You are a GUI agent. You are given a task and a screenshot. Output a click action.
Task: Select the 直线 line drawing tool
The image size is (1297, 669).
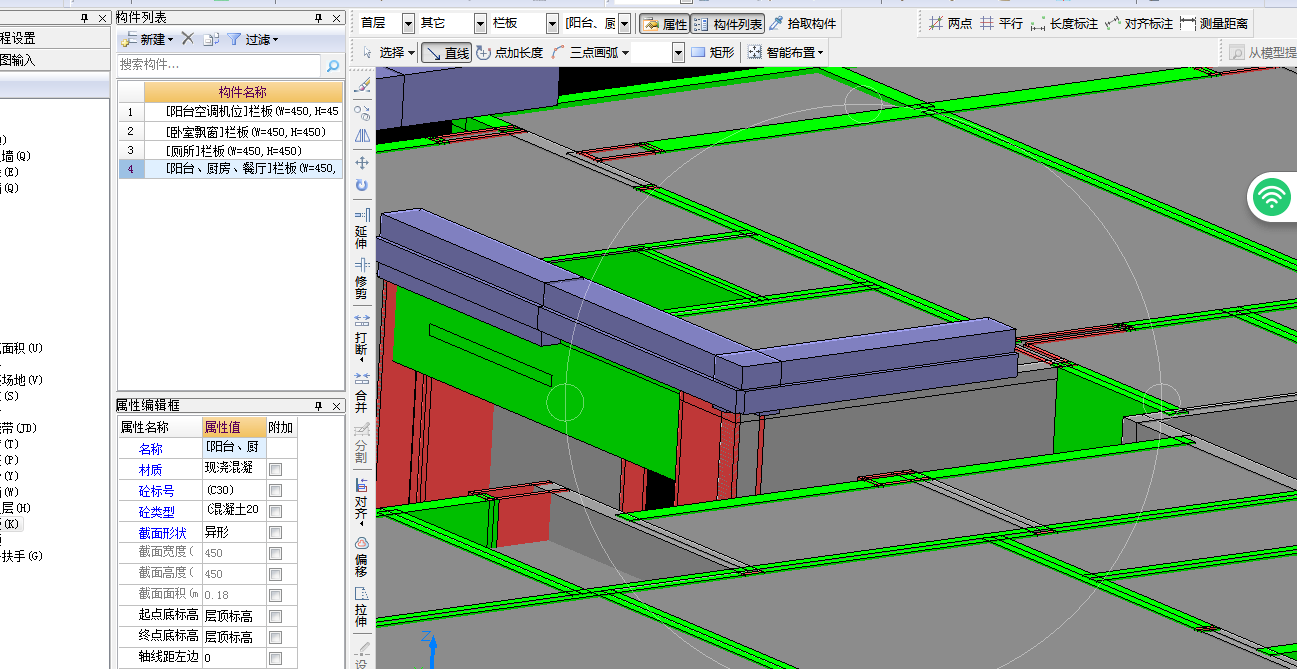pos(446,52)
